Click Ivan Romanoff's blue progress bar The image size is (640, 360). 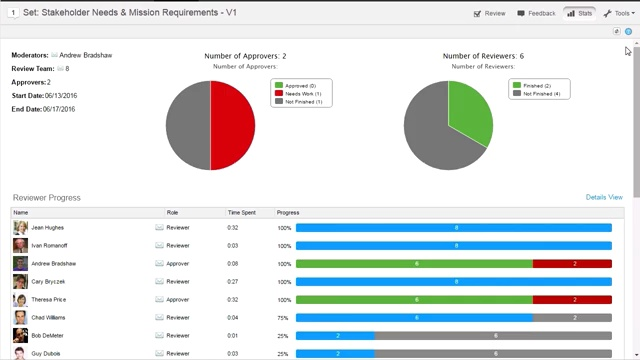coord(454,246)
